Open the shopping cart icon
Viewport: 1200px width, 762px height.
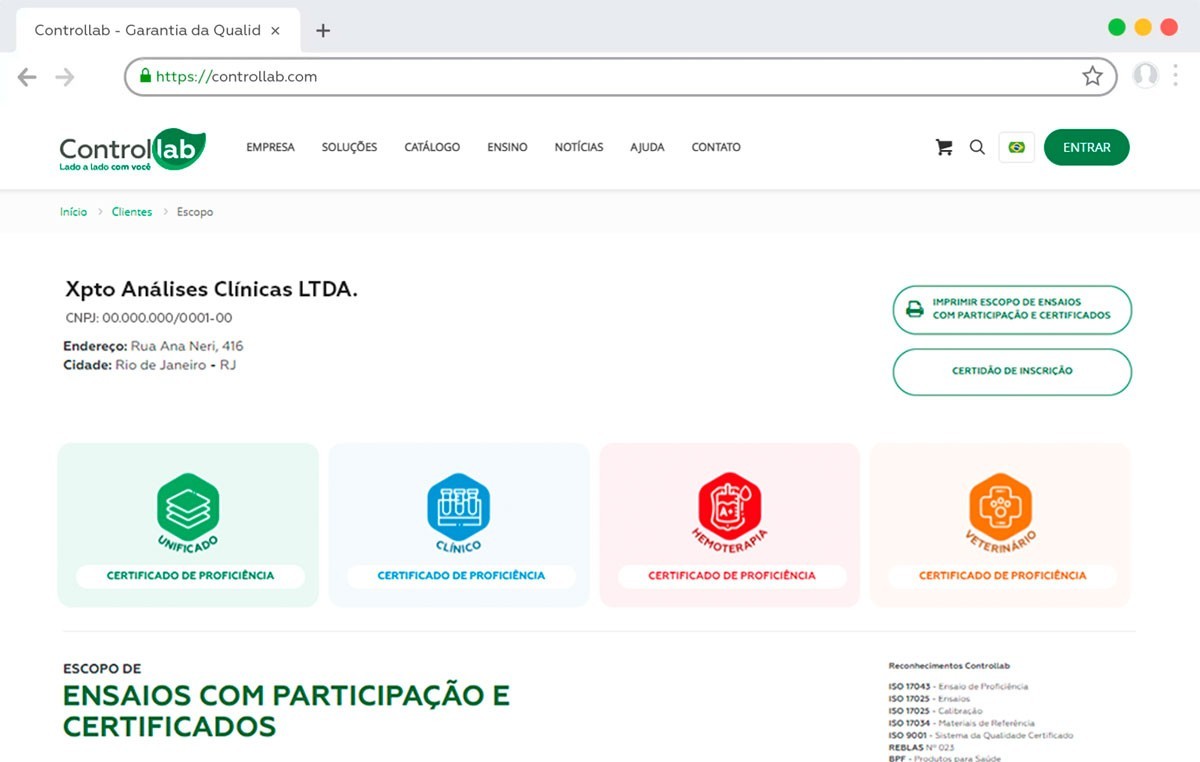[943, 147]
